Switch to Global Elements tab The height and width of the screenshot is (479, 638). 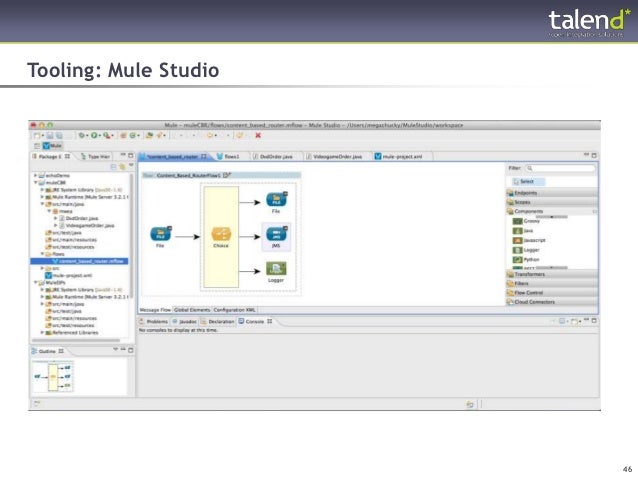[192, 310]
